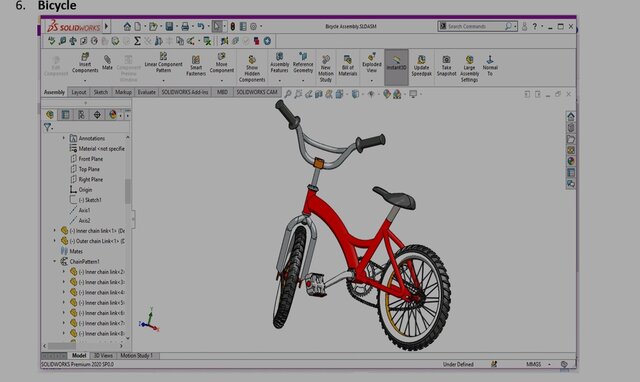The height and width of the screenshot is (382, 640).
Task: Activate the Select cursor tool
Action: 217,27
